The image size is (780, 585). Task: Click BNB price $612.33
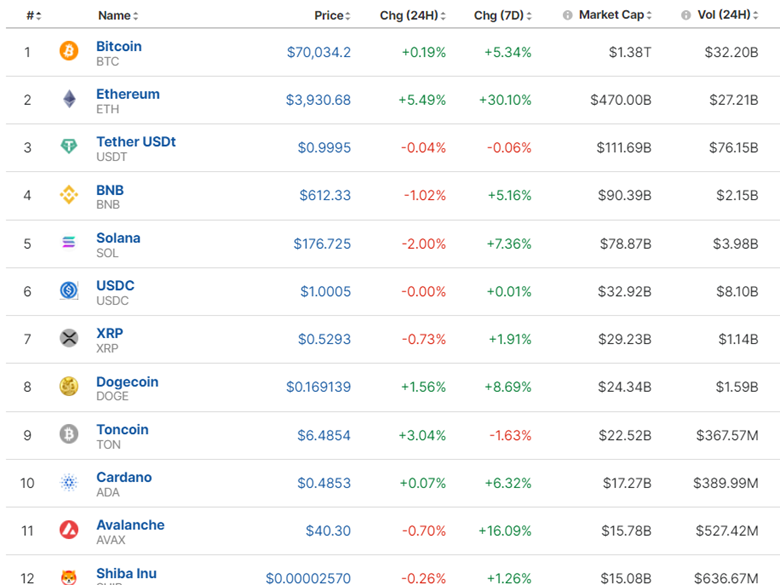point(325,195)
